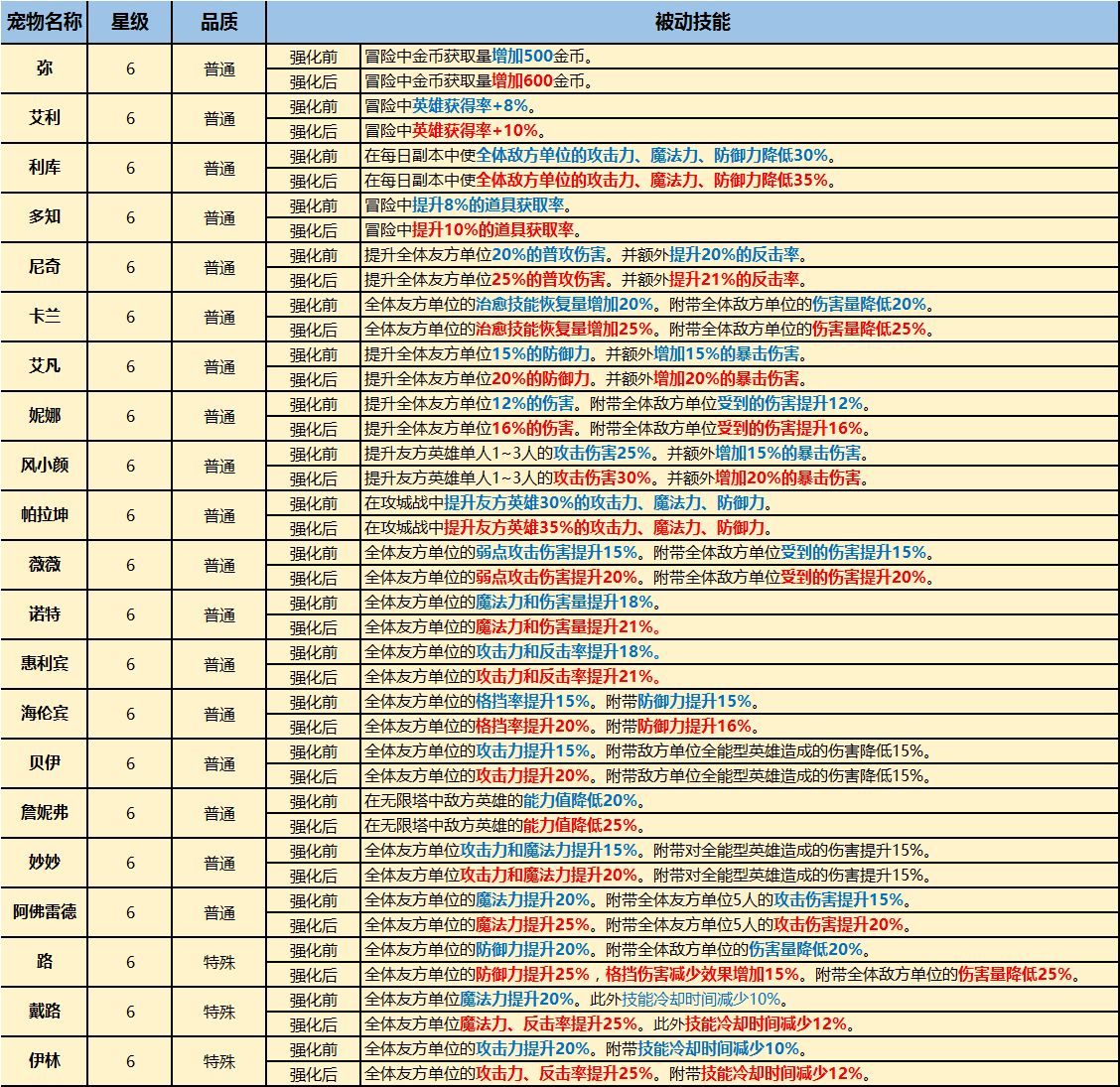Select 妮娜's 强化后 skill description

coord(740,429)
